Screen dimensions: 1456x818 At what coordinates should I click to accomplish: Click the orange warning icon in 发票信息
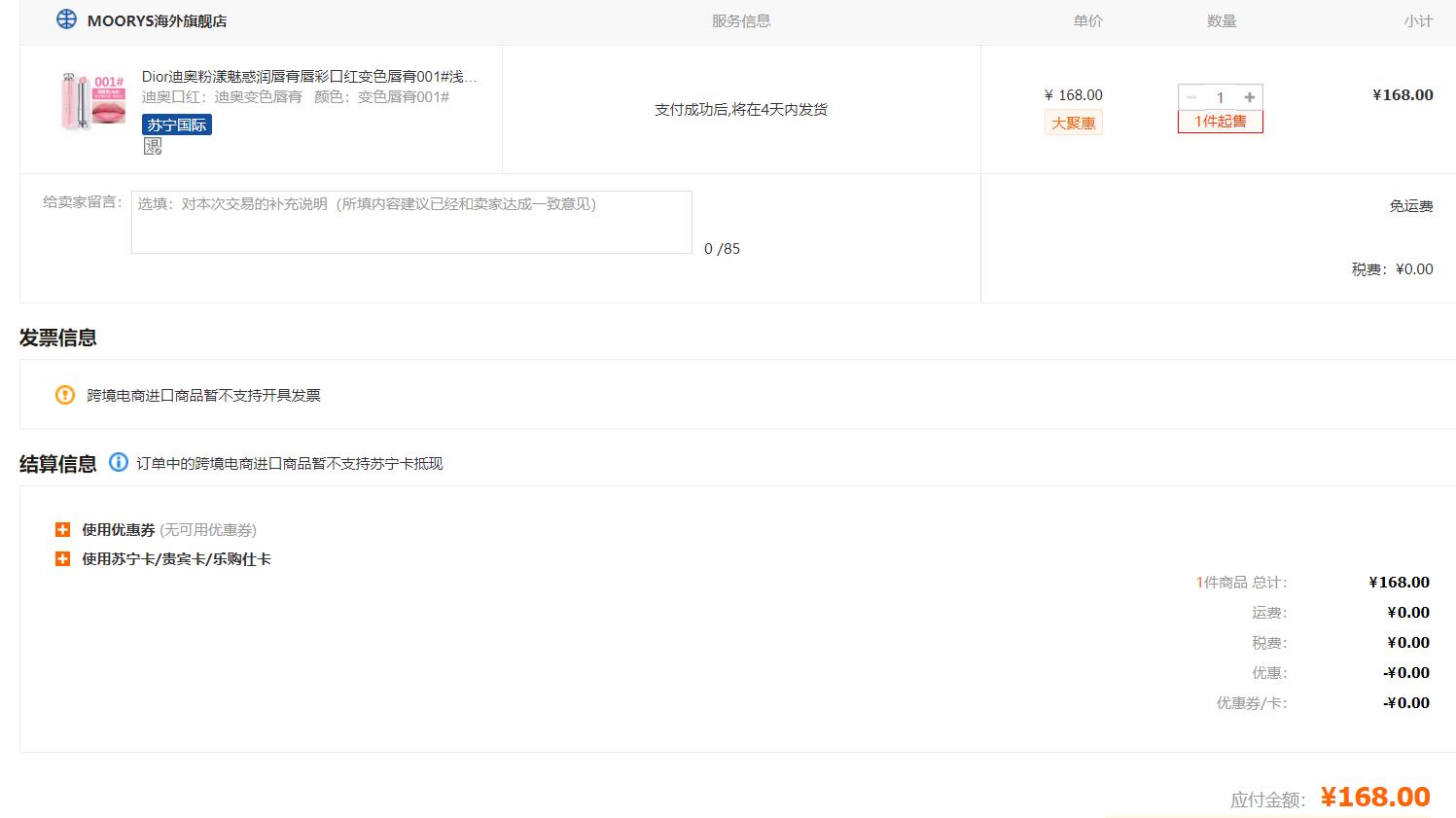point(65,395)
